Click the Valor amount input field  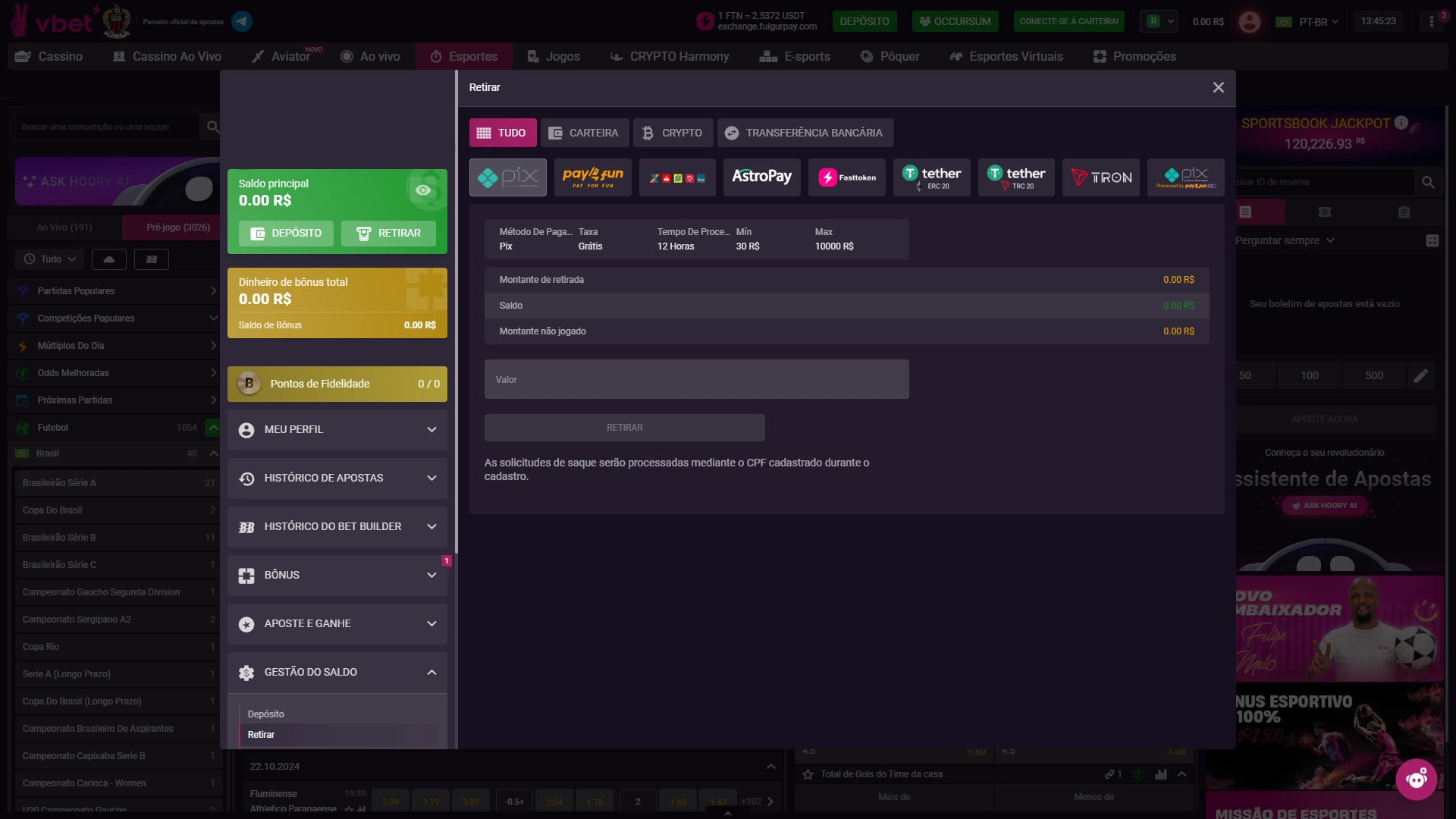tap(696, 379)
